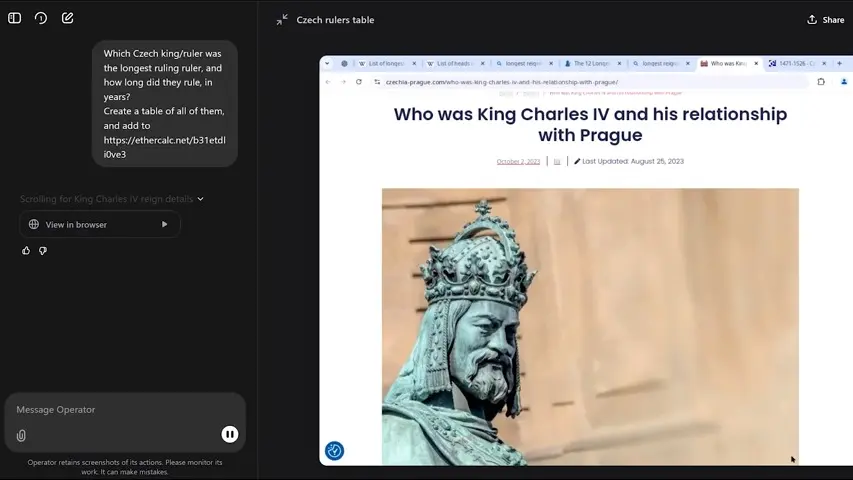Attach a file with paperclip icon
This screenshot has width=853, height=480.
point(21,435)
